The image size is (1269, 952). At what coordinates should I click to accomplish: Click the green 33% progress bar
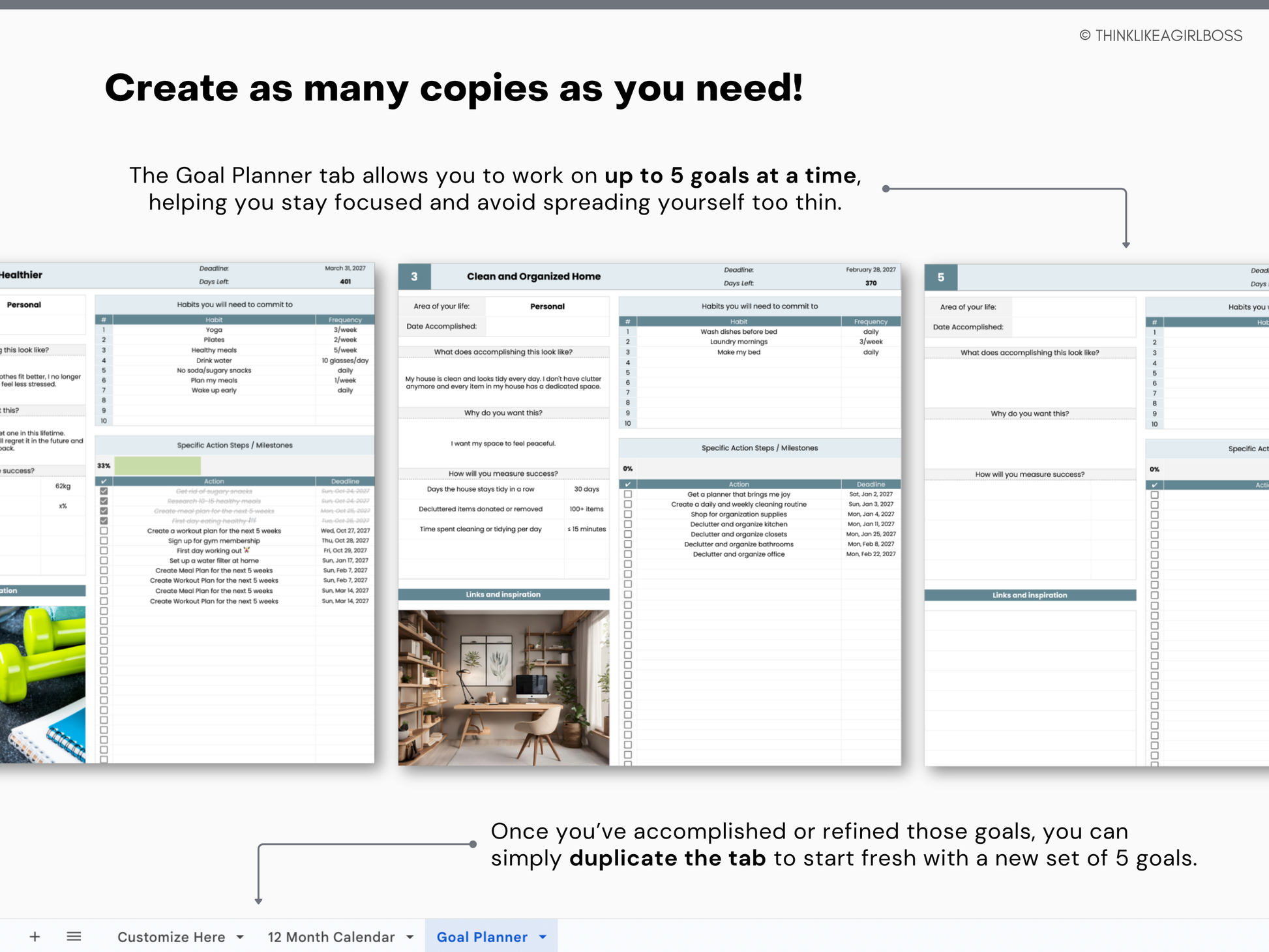(x=157, y=466)
